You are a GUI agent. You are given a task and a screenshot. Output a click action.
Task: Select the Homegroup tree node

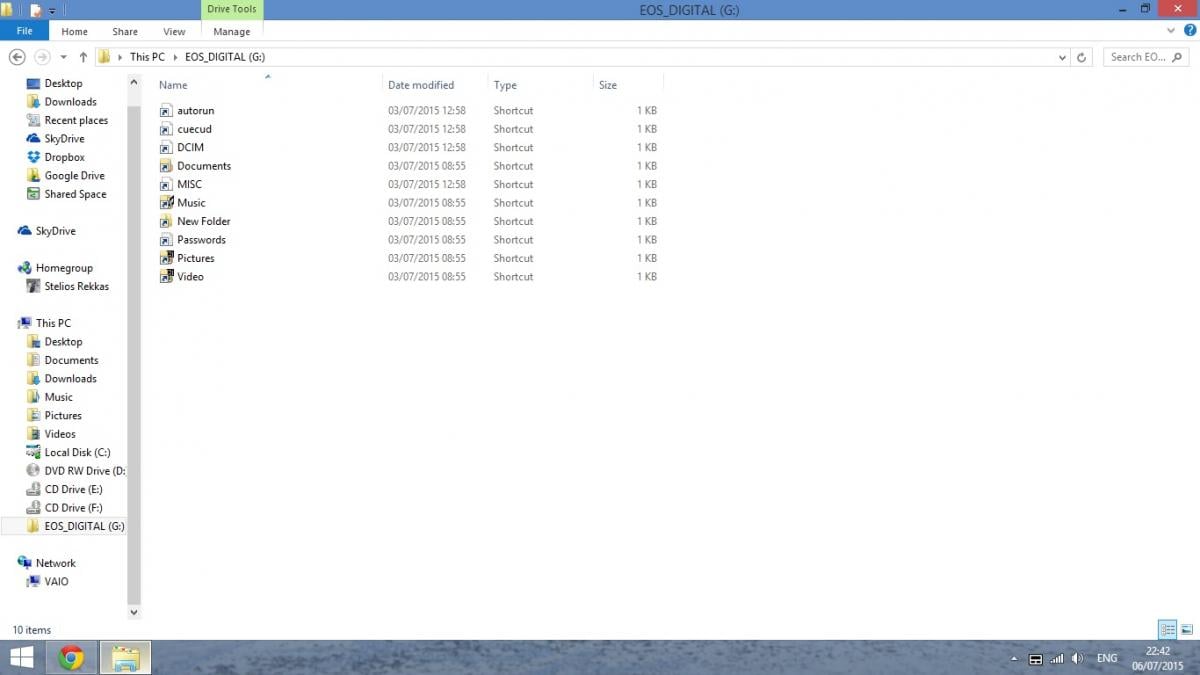[x=55, y=268]
